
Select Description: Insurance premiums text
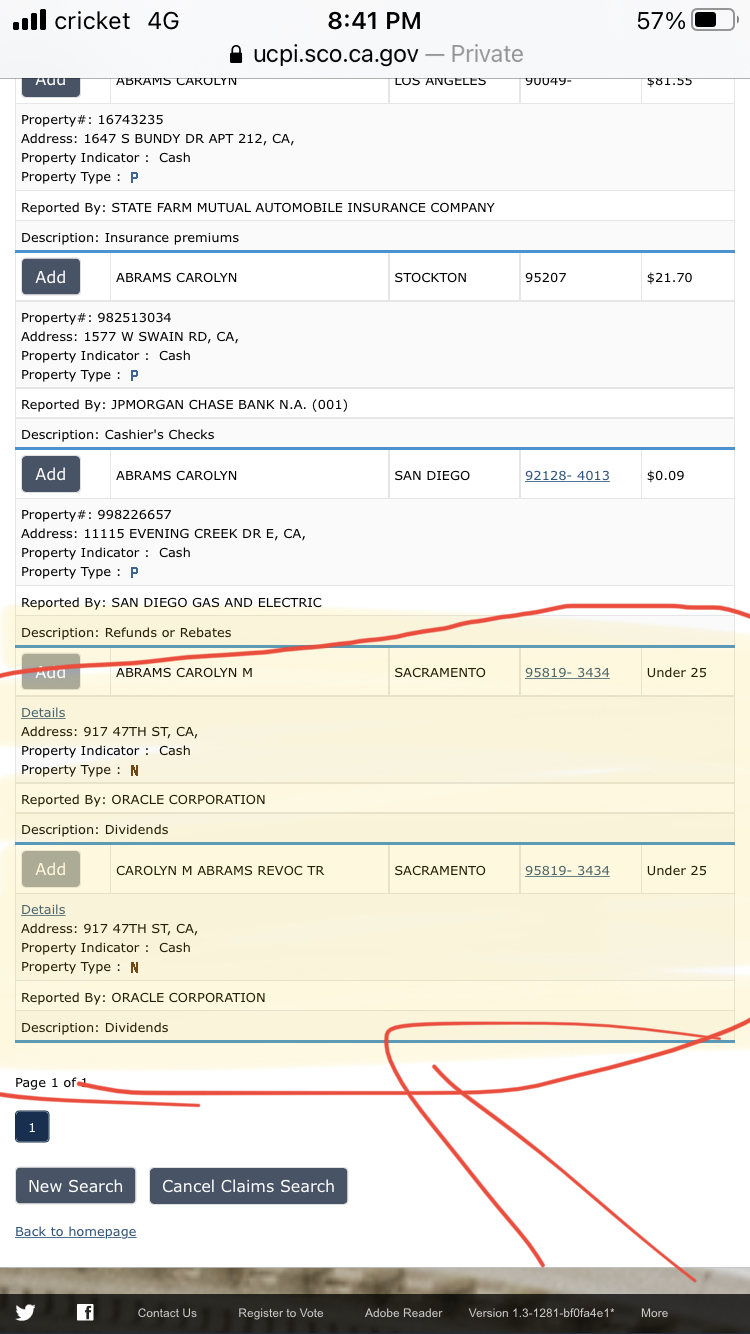click(x=130, y=238)
